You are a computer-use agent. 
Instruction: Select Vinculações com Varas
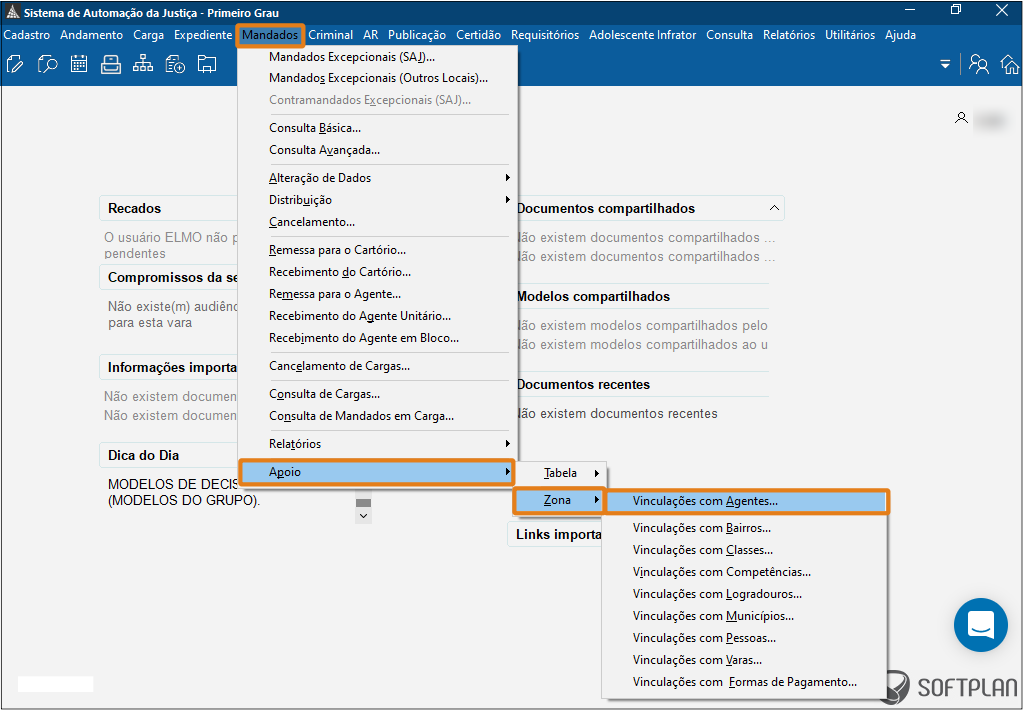pyautogui.click(x=744, y=660)
